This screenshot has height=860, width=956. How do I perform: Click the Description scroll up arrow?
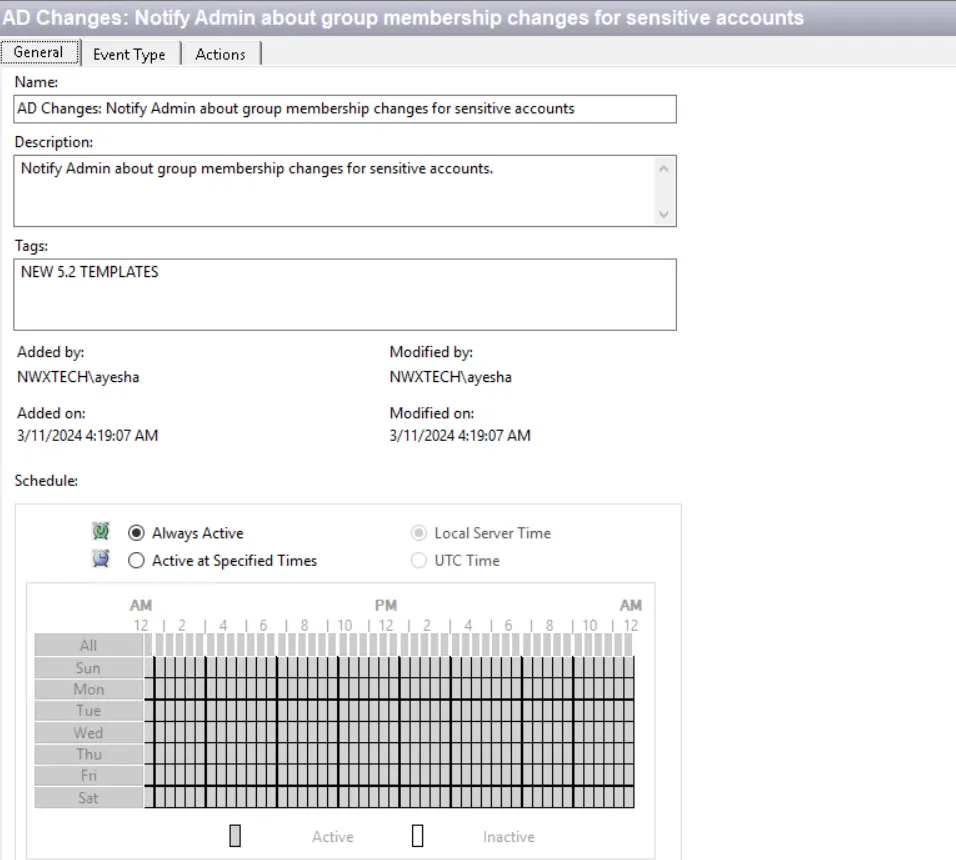[x=664, y=168]
